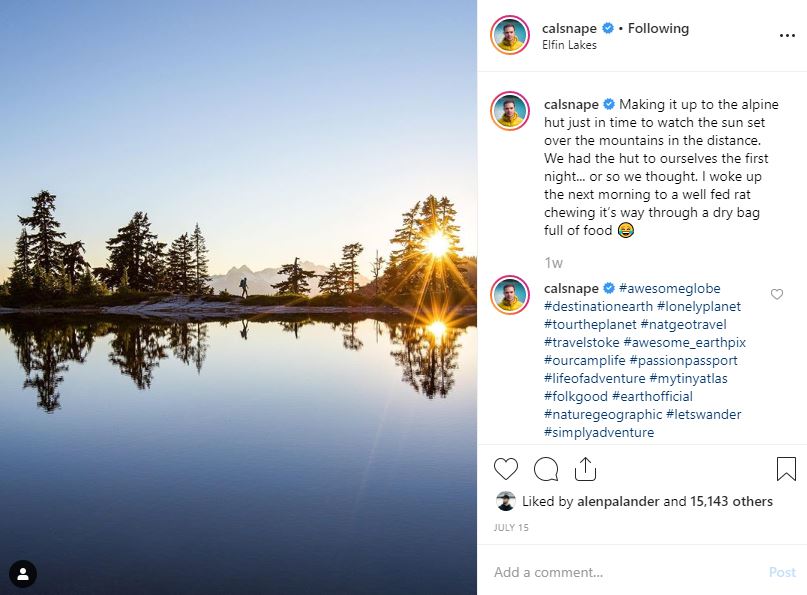This screenshot has width=807, height=595.
Task: View alenpalander's profile
Action: (x=617, y=501)
